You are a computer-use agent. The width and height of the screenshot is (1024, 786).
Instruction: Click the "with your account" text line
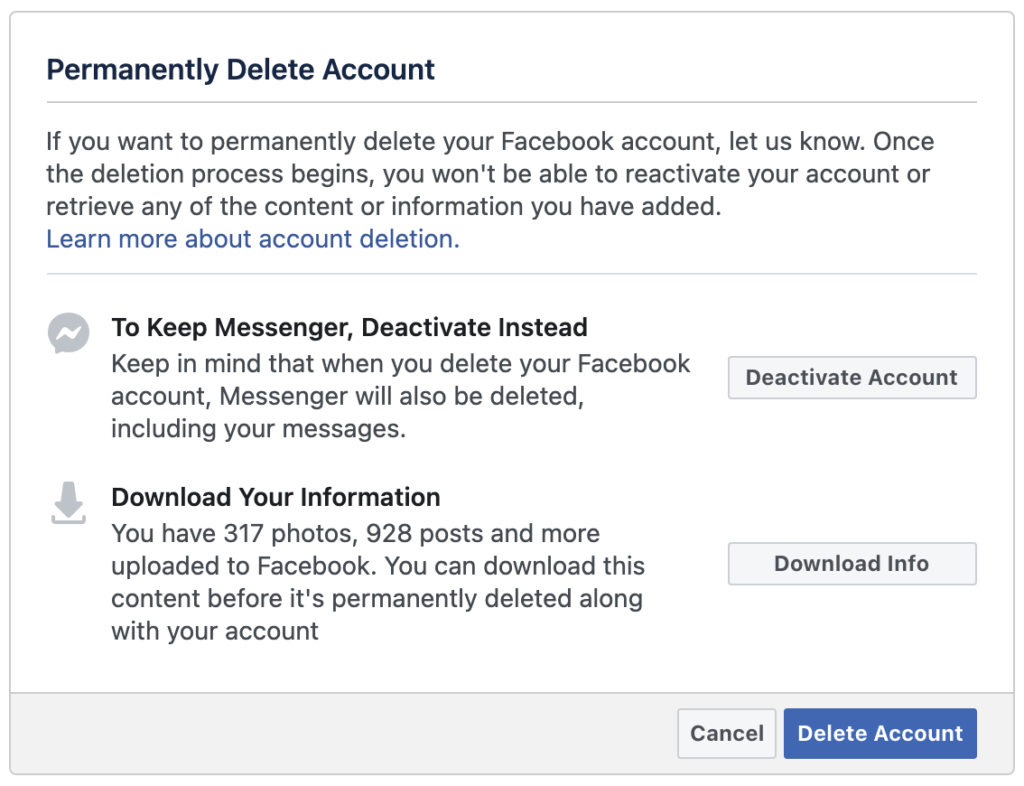tap(215, 631)
